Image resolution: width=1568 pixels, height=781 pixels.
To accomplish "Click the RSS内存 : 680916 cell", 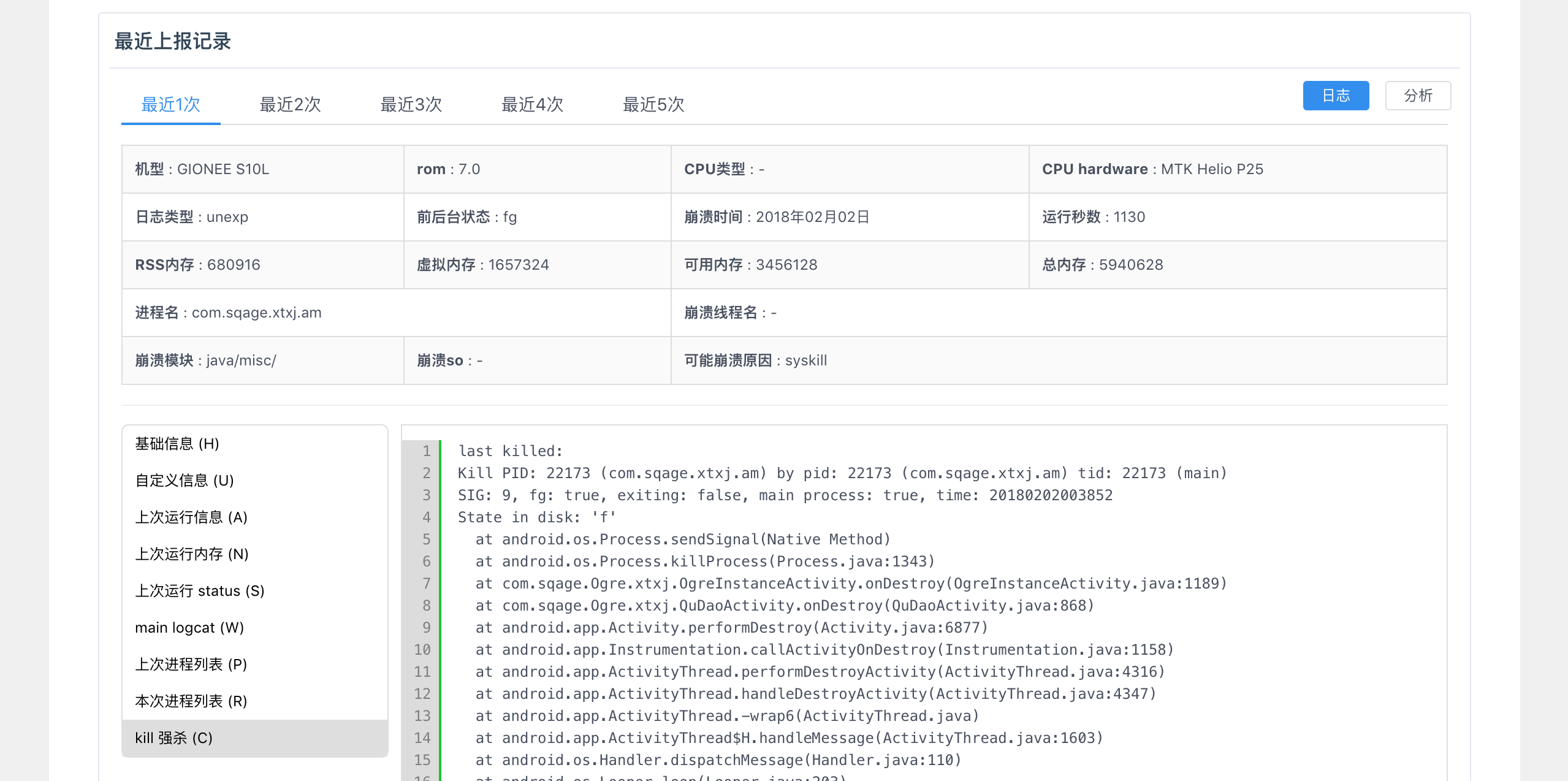I will pos(263,265).
